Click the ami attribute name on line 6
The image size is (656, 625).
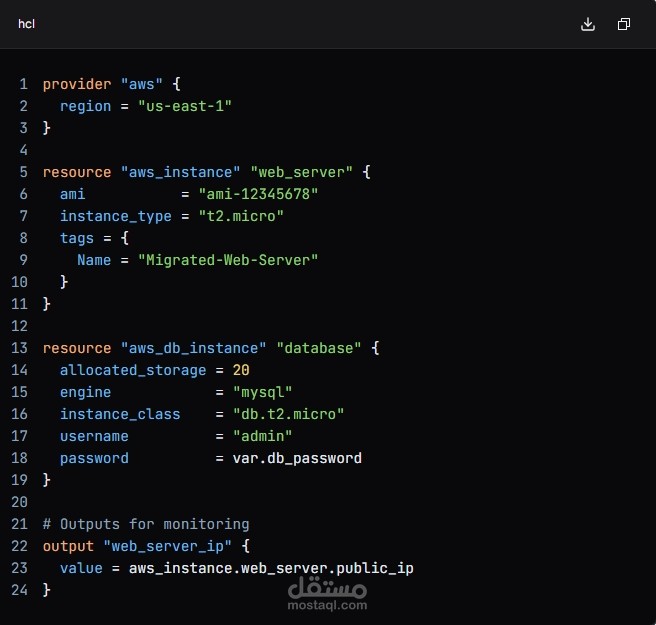(x=72, y=194)
